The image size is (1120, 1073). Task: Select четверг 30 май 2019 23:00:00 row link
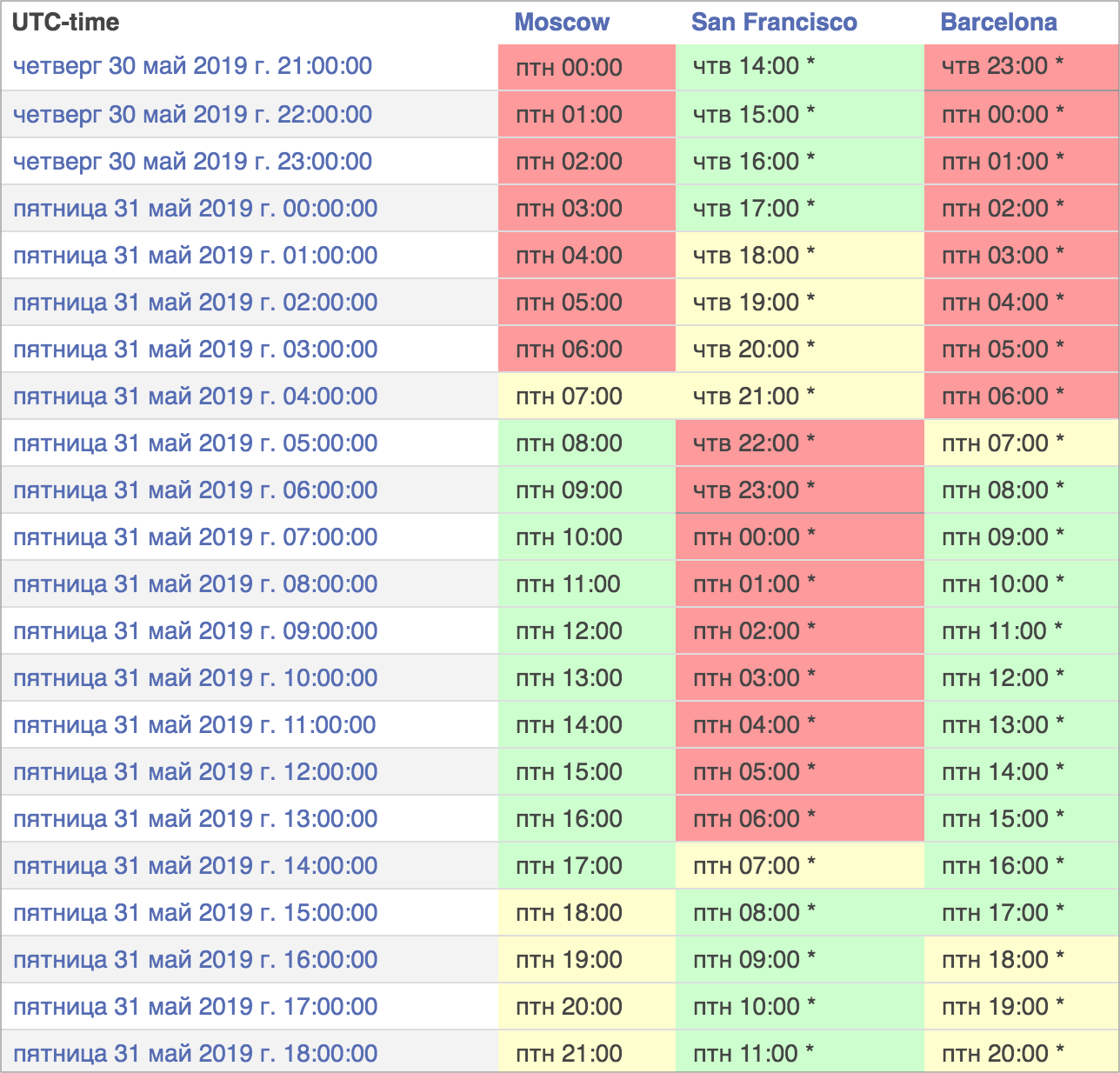pyautogui.click(x=192, y=162)
